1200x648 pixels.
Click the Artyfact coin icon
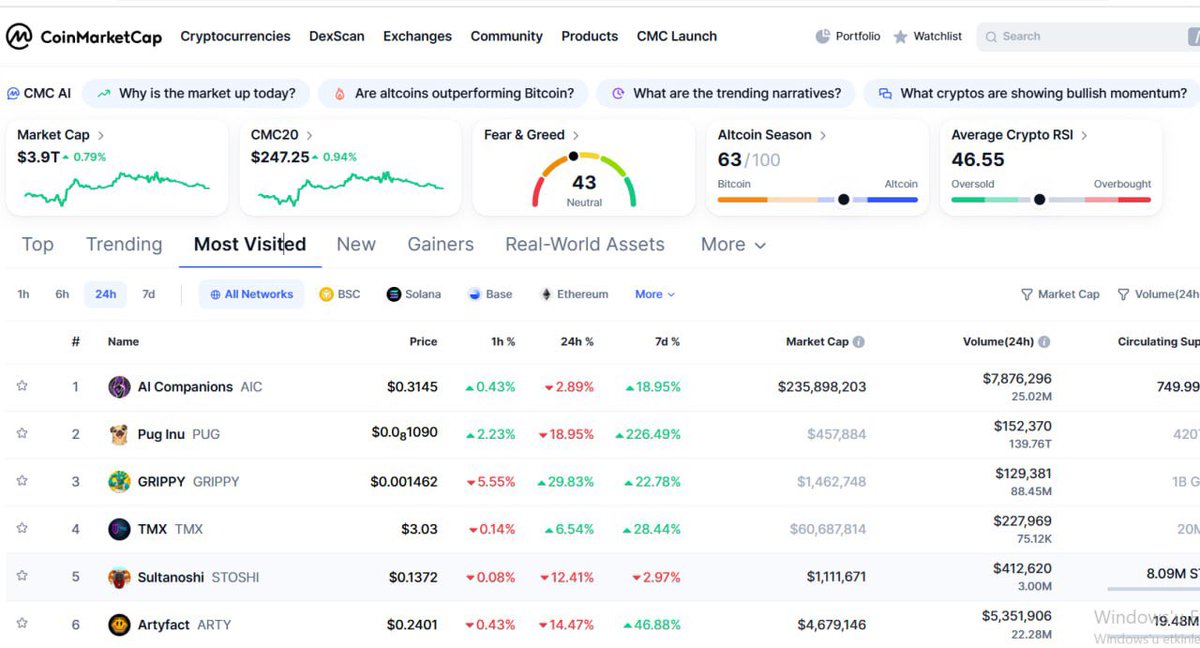tap(119, 625)
